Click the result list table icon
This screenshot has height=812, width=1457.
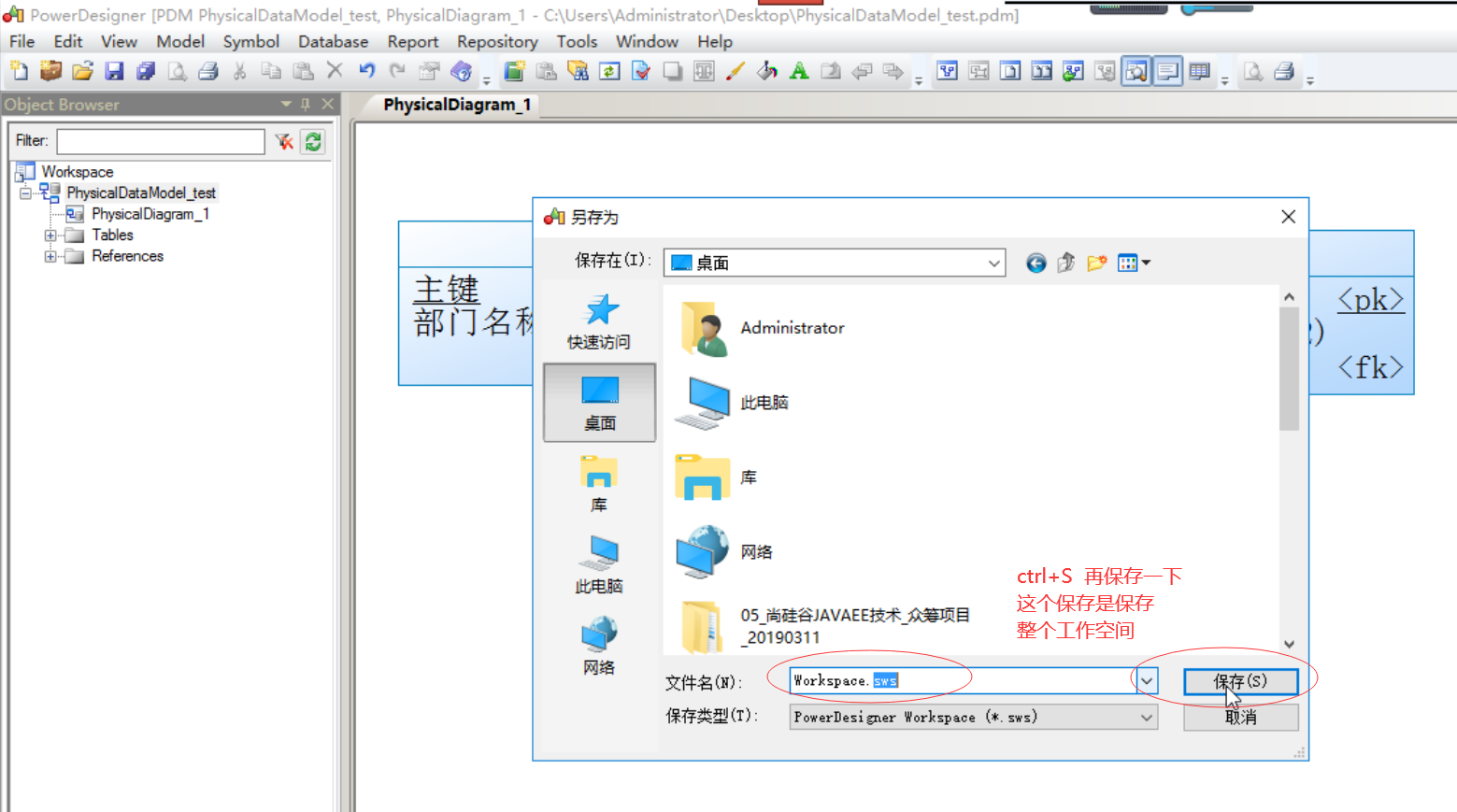coord(1200,71)
